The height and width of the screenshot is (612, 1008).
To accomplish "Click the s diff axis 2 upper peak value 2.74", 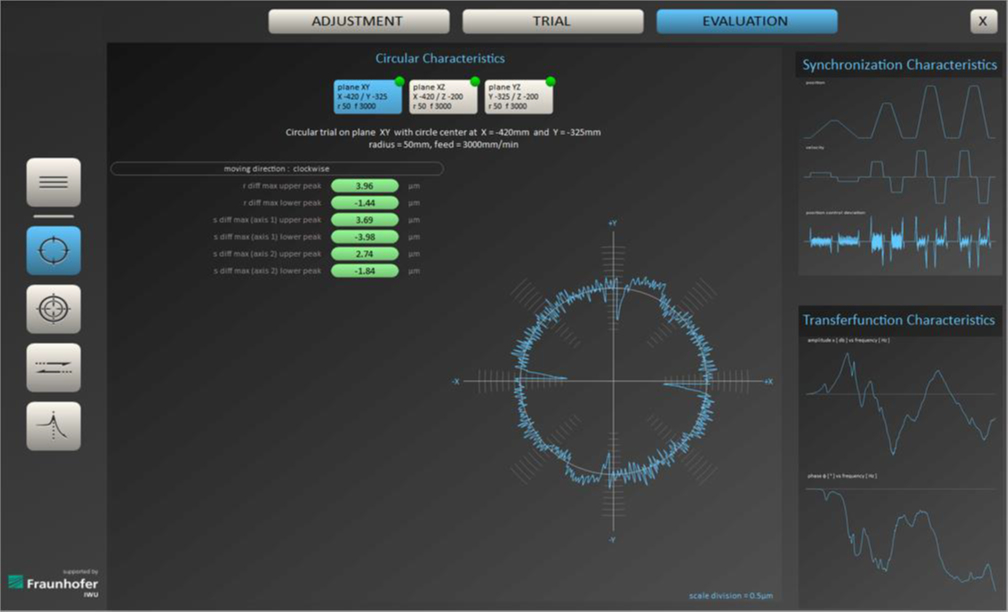I will tap(364, 254).
